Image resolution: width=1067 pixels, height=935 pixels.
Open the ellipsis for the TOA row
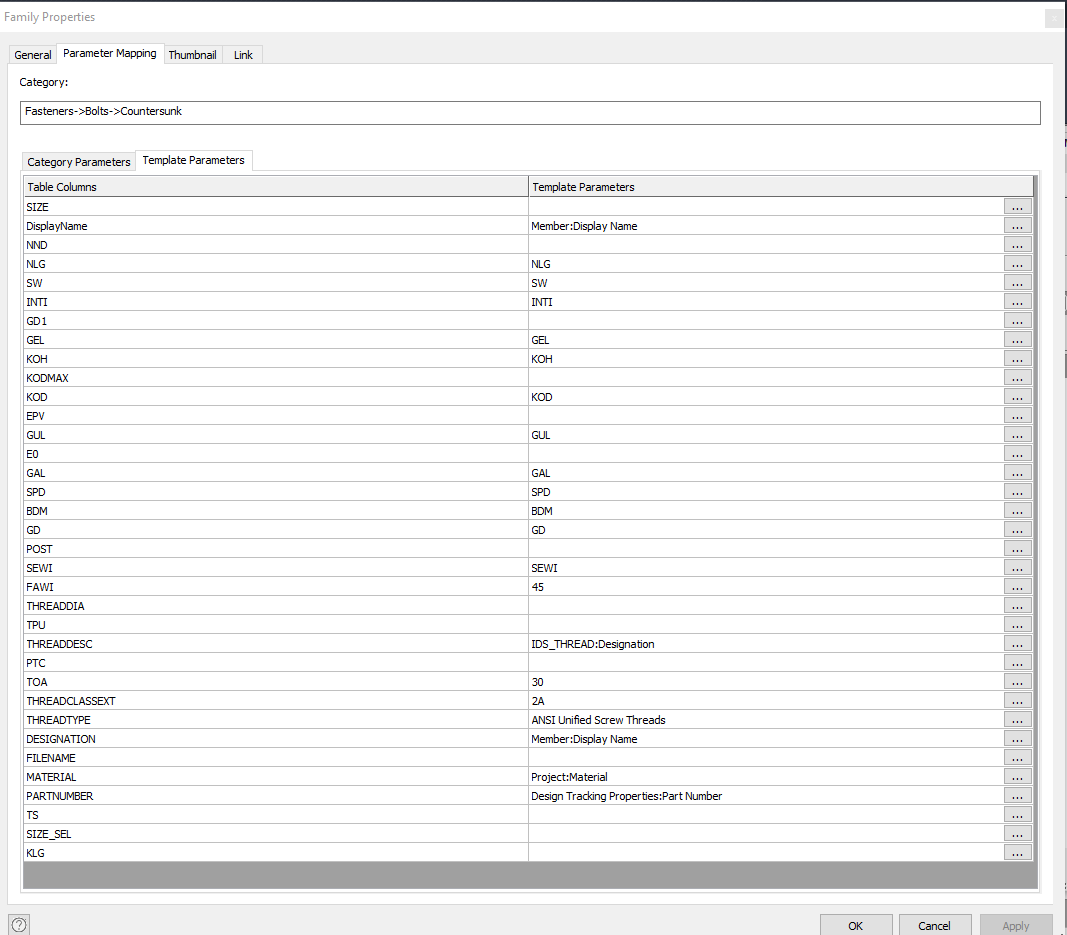click(1017, 681)
